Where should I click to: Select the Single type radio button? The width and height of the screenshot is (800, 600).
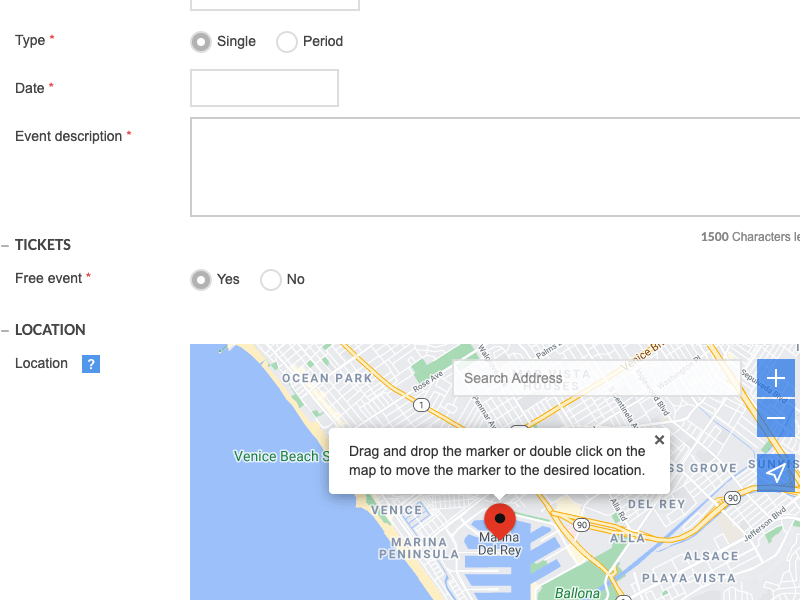point(201,41)
